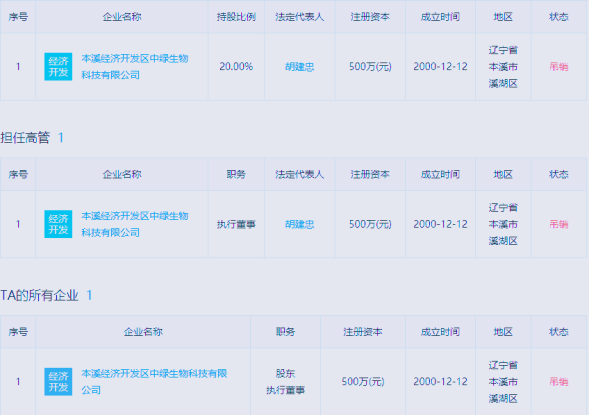Click the TA的所有企业 section heading
The width and height of the screenshot is (589, 415).
[x=39, y=295]
